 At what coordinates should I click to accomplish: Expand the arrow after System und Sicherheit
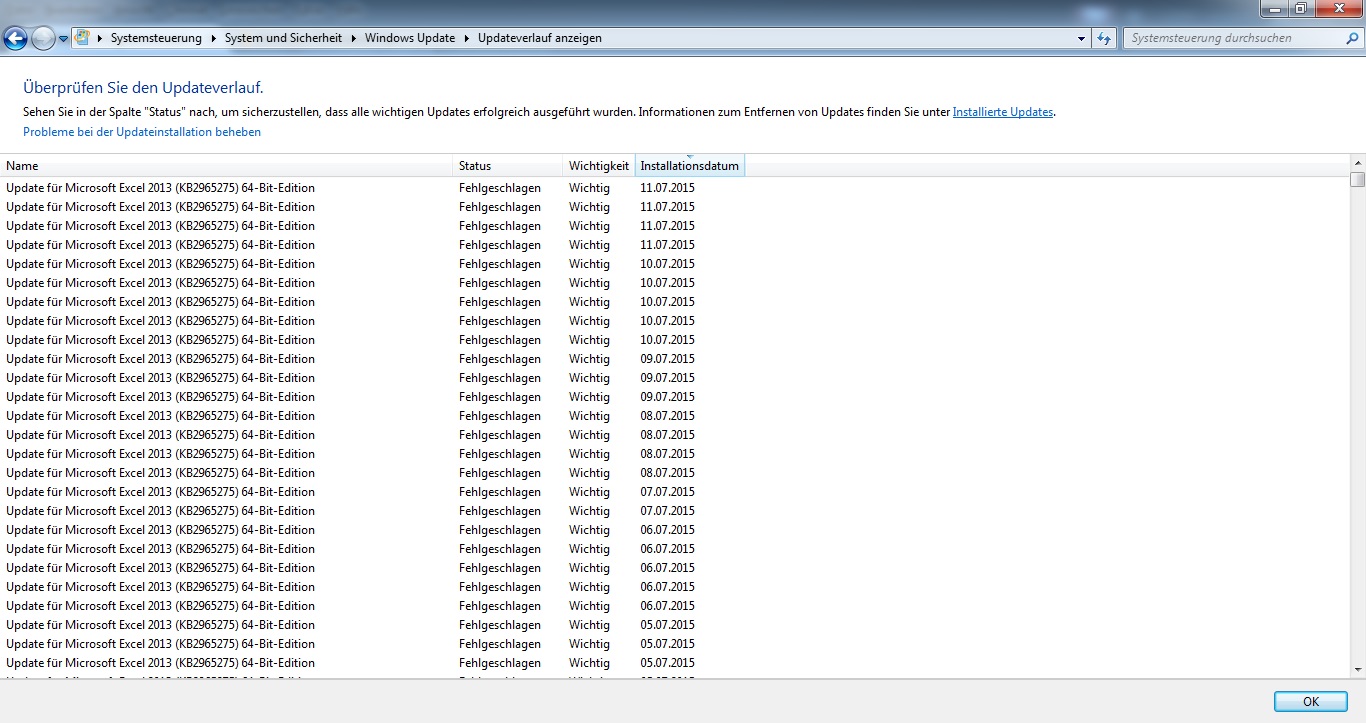353,38
